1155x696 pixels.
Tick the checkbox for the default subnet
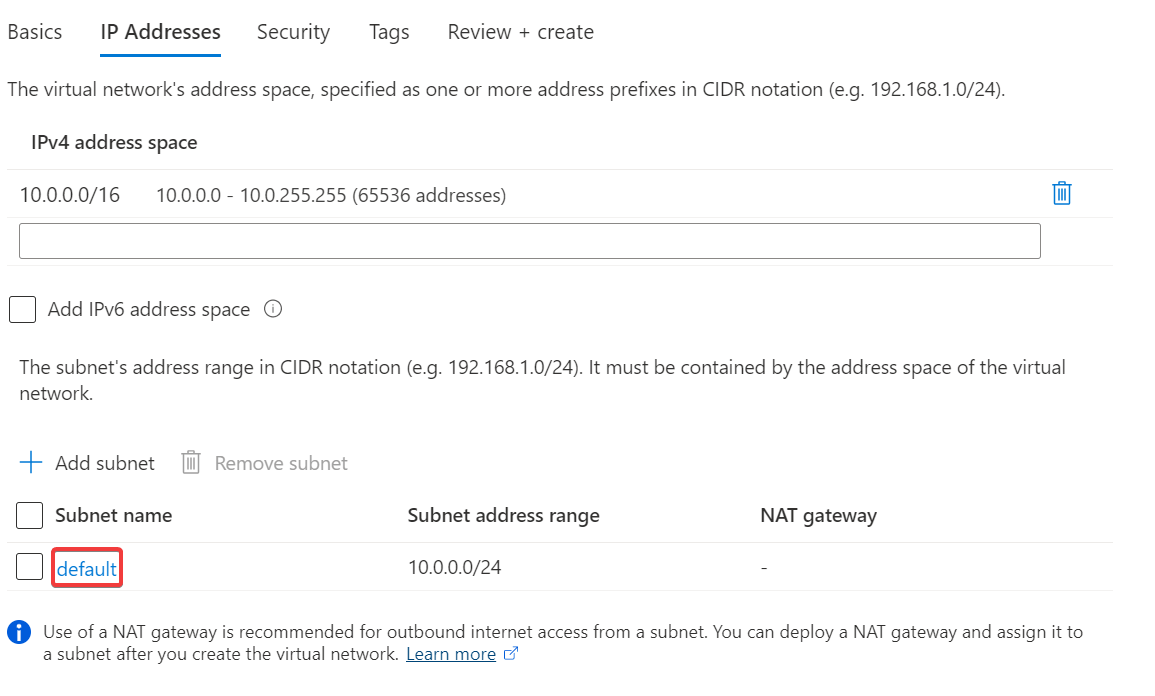tap(30, 567)
